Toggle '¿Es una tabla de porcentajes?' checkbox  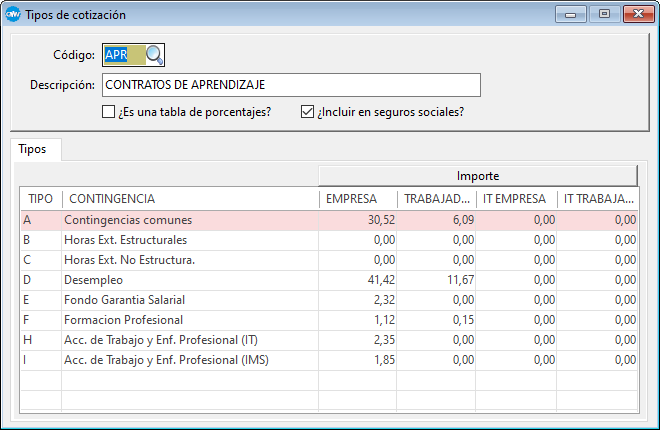click(109, 112)
